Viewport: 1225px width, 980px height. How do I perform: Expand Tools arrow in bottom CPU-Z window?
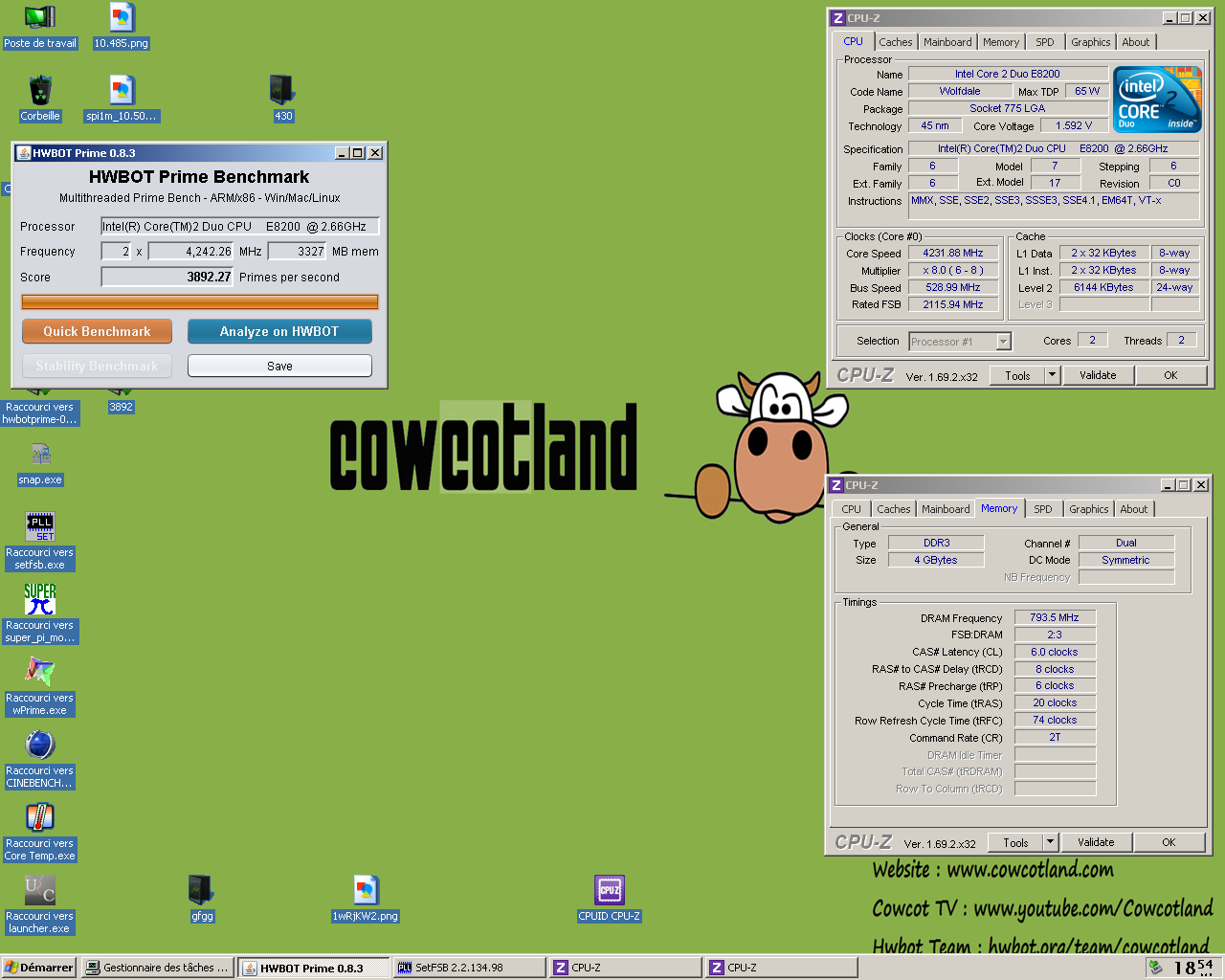(1050, 842)
